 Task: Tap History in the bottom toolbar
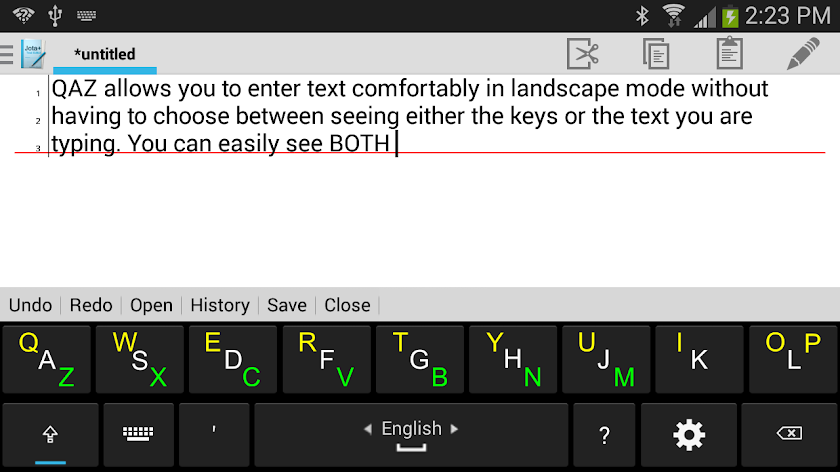[x=220, y=305]
